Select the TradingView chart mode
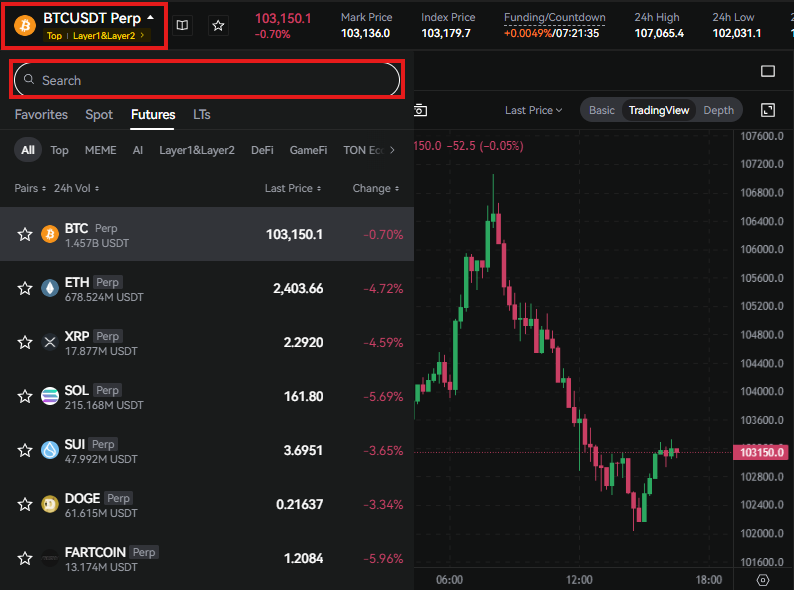This screenshot has width=794, height=590. pyautogui.click(x=658, y=110)
